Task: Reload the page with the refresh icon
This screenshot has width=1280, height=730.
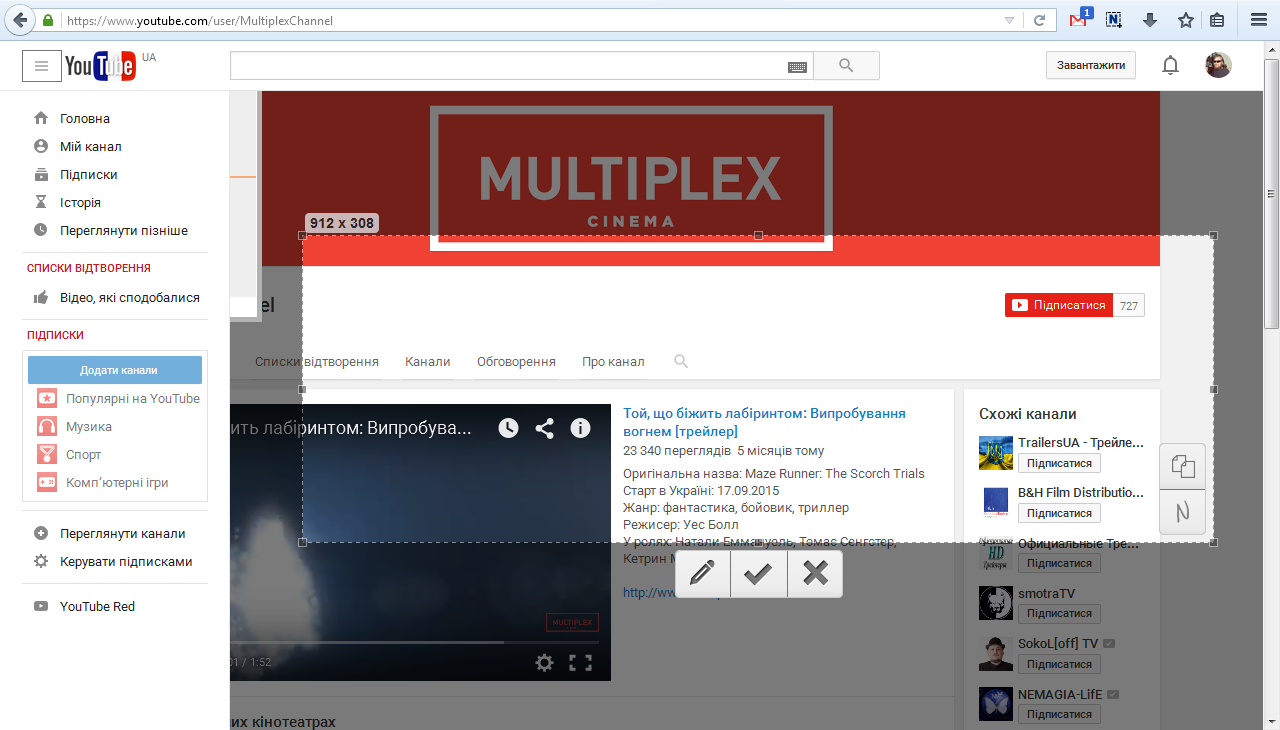Action: coord(1040,20)
